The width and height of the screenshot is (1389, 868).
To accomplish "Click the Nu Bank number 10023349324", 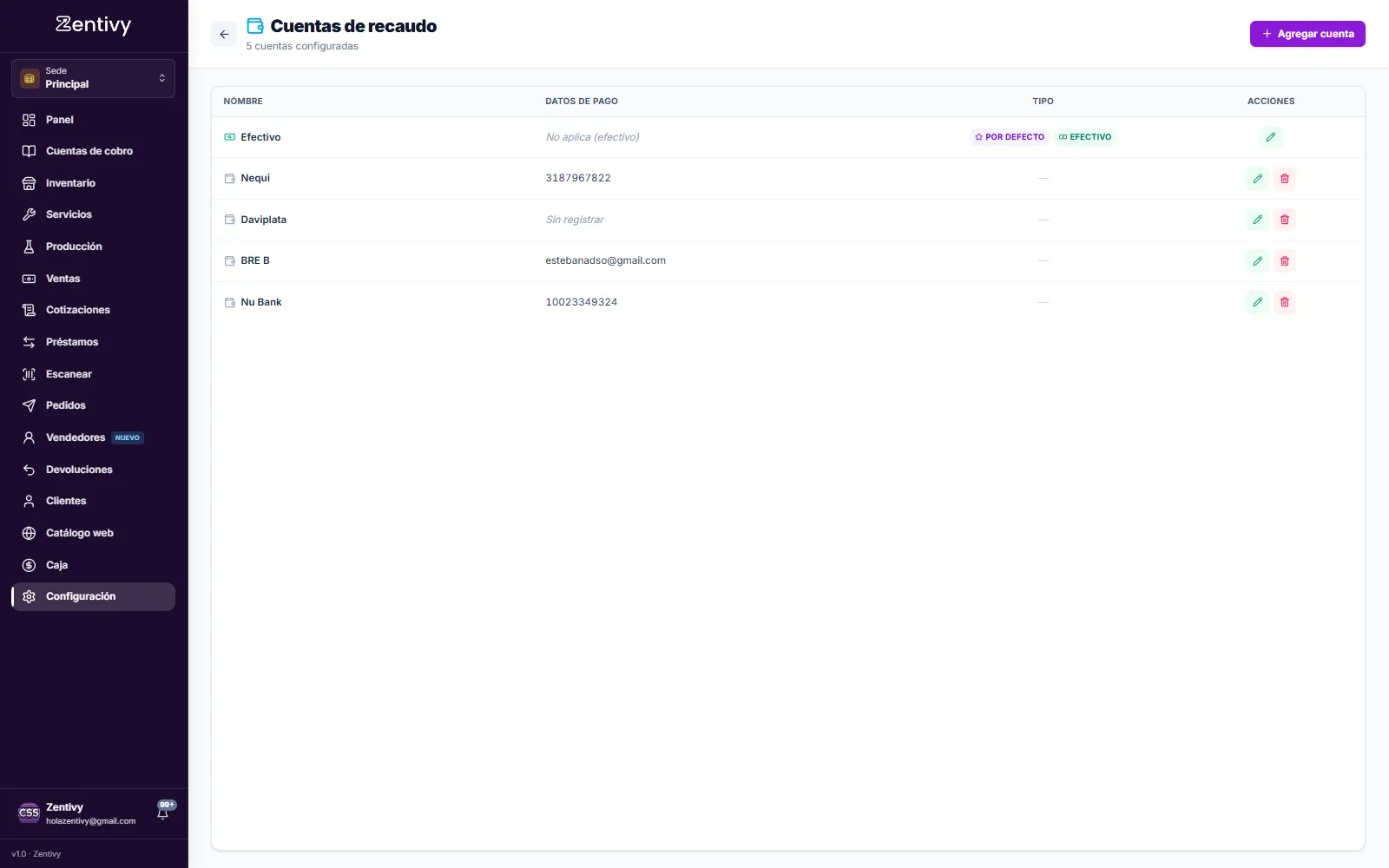I will click(x=582, y=302).
